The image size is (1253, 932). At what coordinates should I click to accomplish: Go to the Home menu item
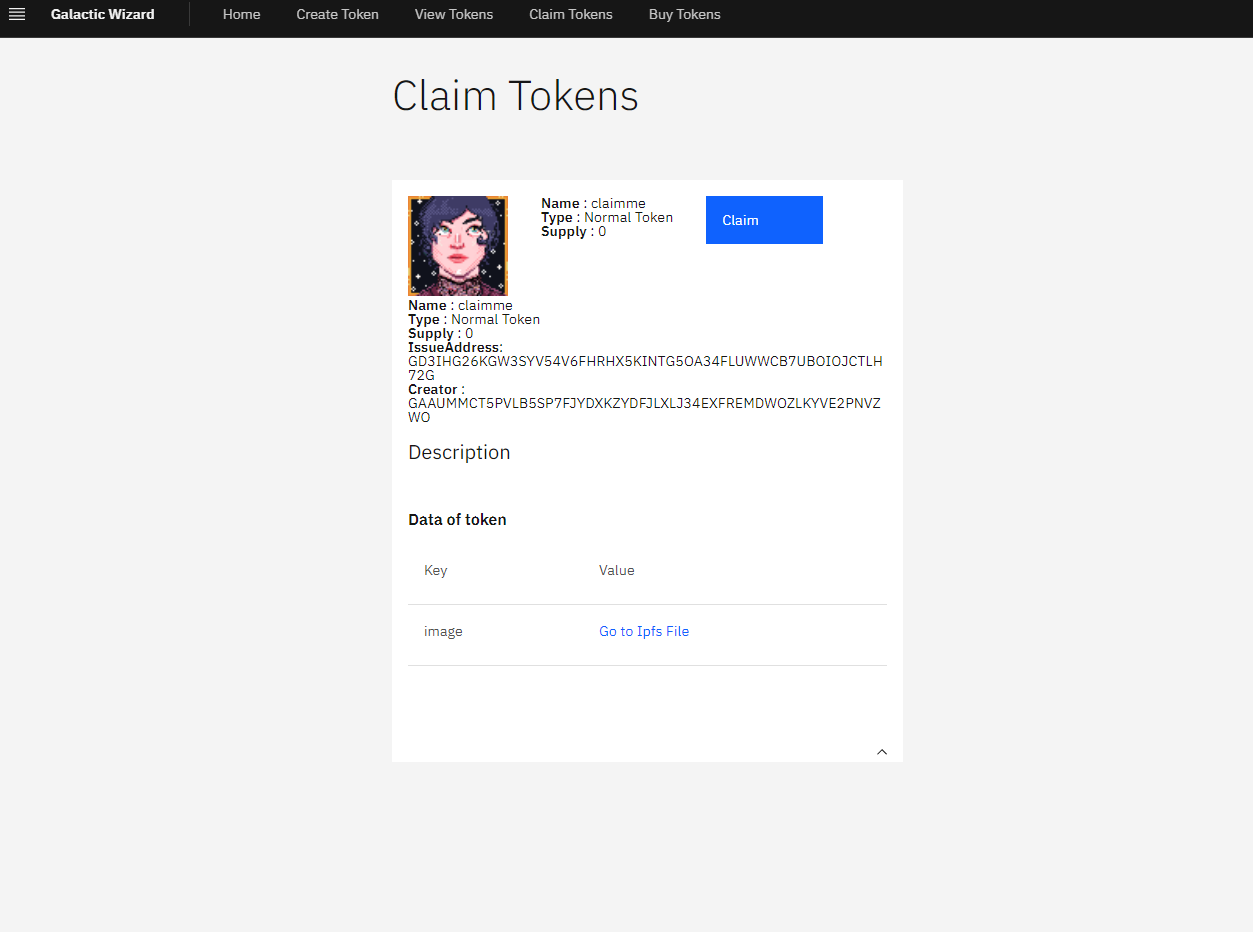[x=242, y=14]
